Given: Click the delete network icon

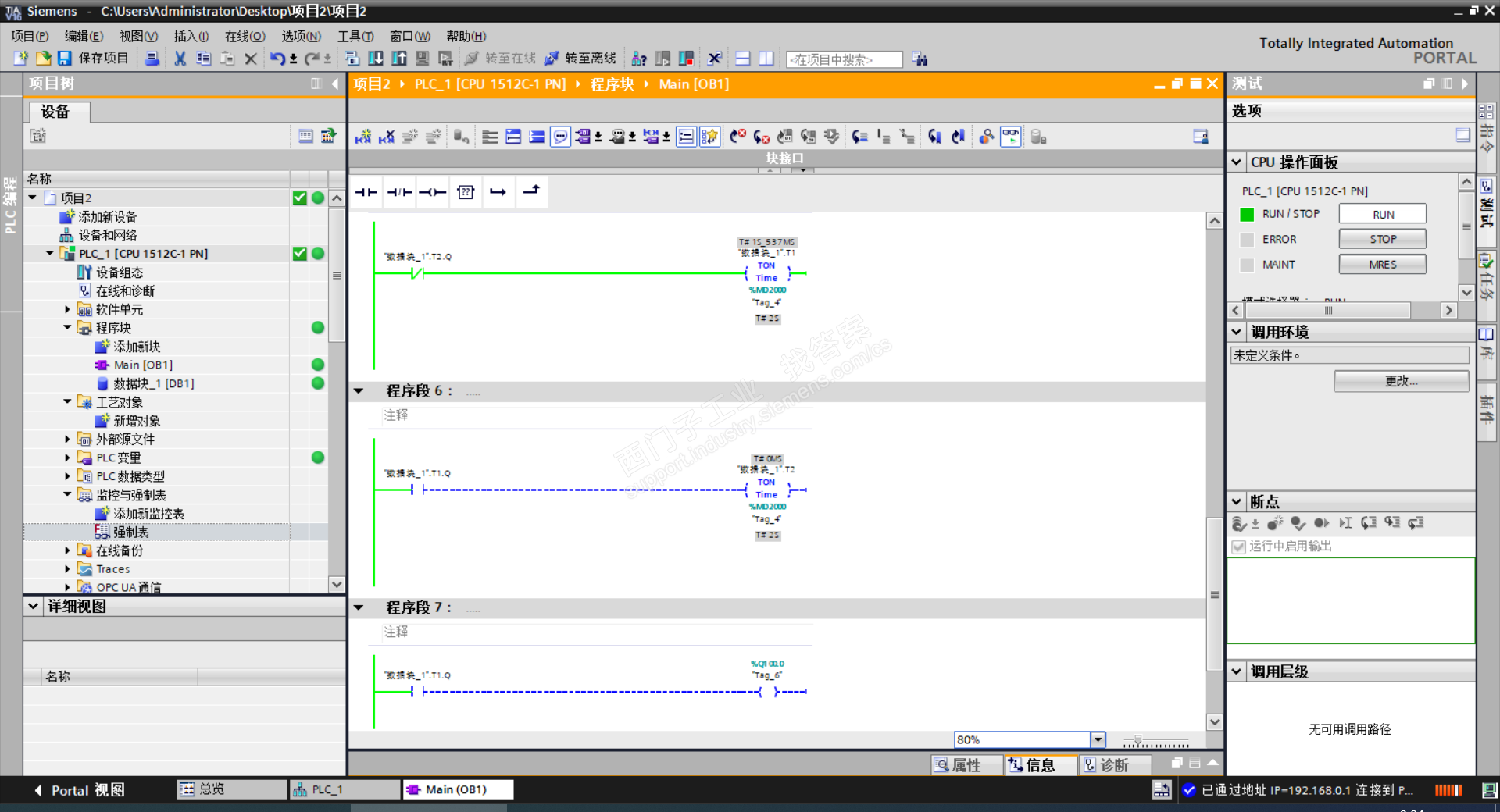Looking at the screenshot, I should 387,137.
